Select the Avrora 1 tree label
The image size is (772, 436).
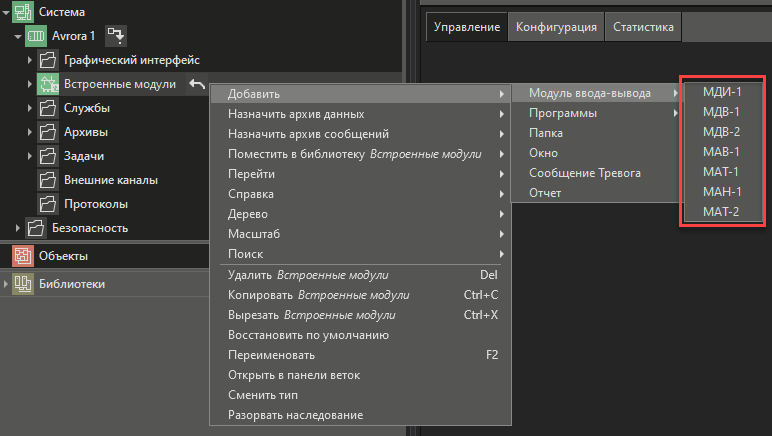coord(73,36)
